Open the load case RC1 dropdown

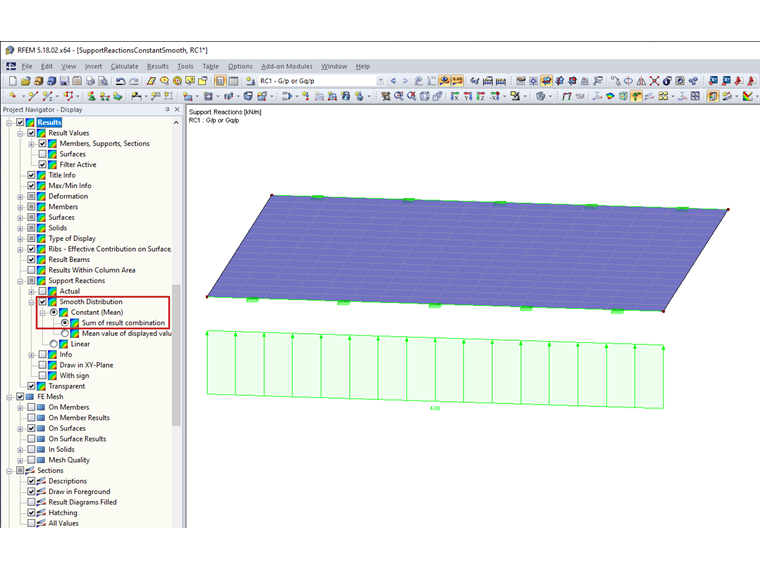pos(380,81)
